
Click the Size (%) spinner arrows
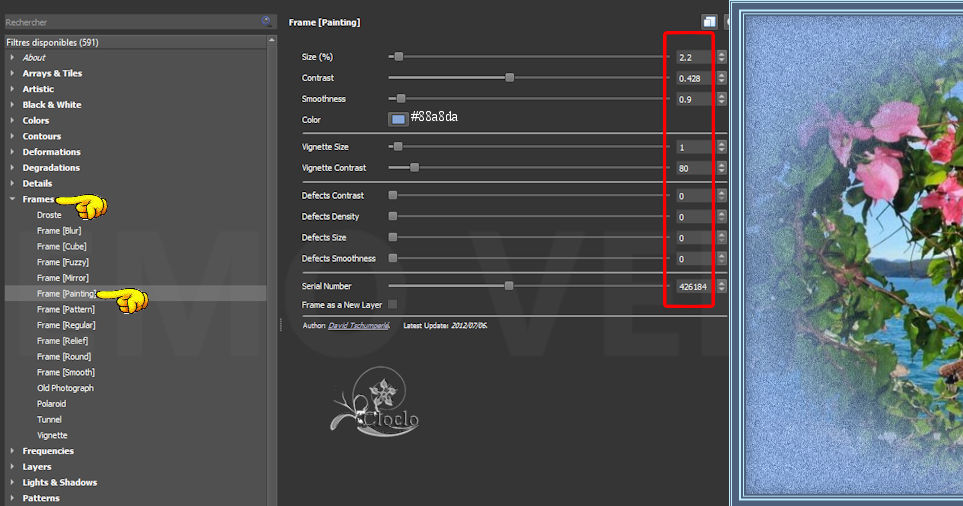(x=721, y=57)
